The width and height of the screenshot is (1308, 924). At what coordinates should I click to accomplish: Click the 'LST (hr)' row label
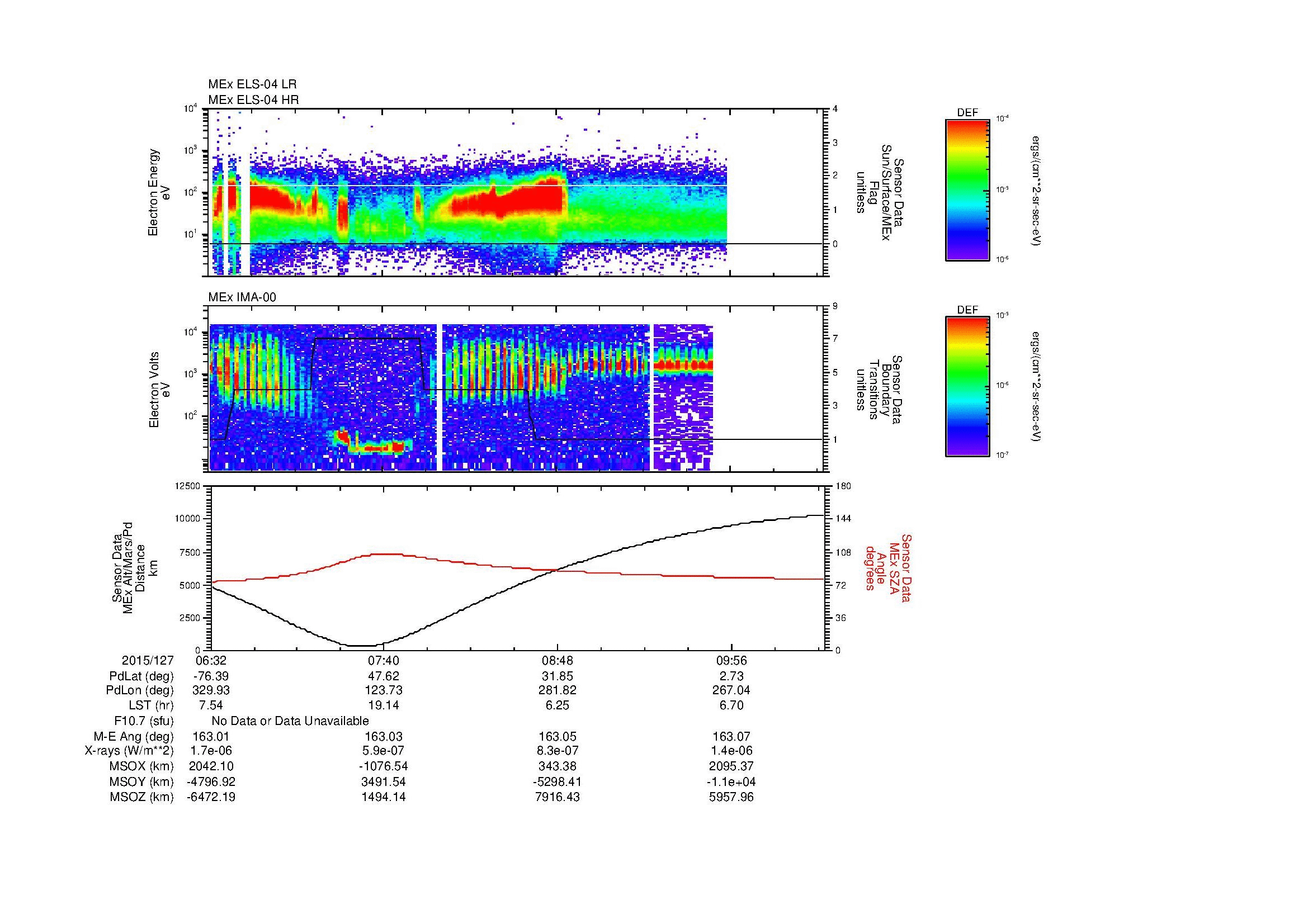point(151,706)
